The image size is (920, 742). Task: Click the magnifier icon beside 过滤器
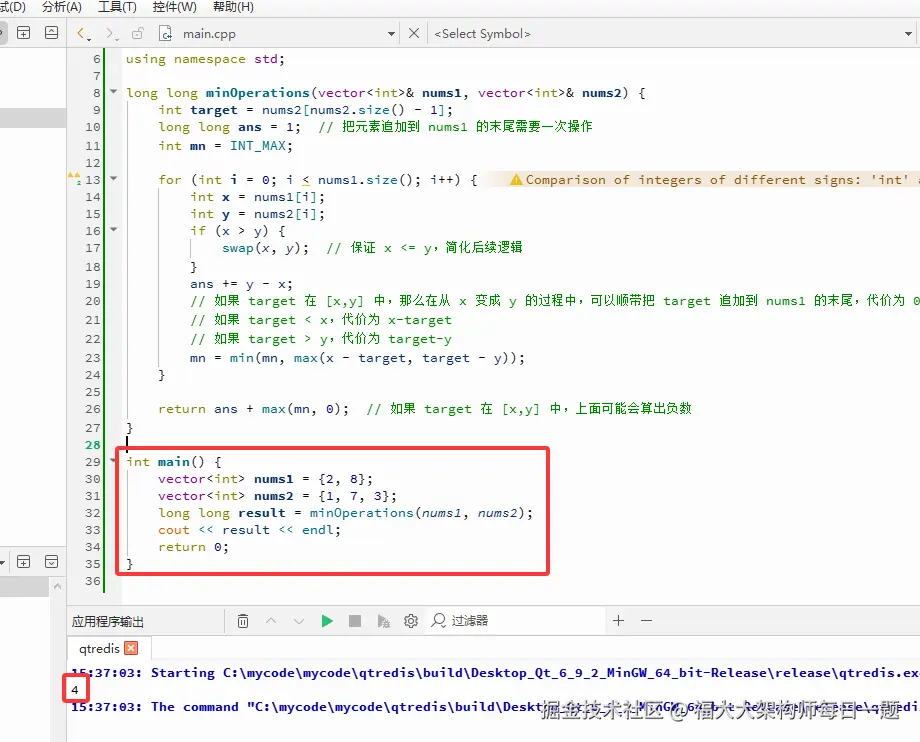[438, 621]
